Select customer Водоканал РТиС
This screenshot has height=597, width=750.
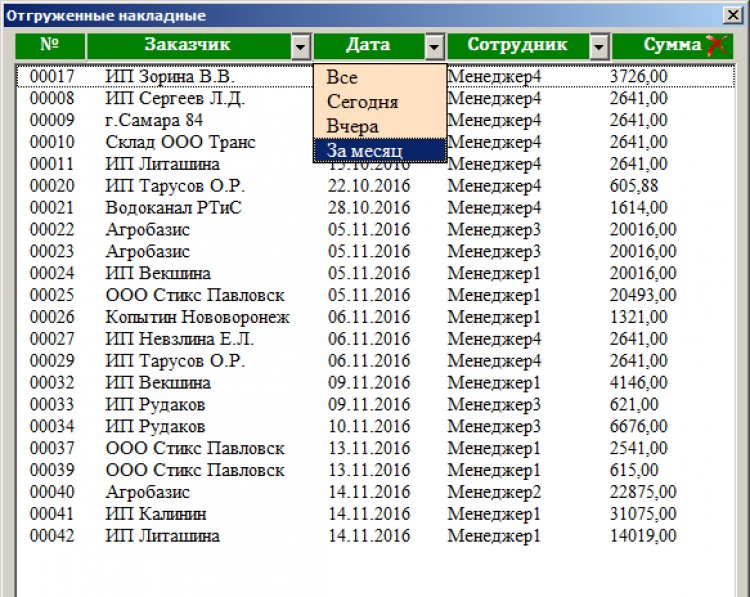click(174, 208)
